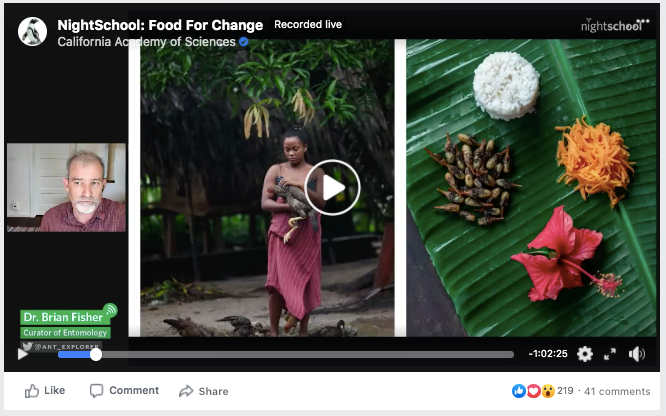Click the remaining time display
Image resolution: width=666 pixels, height=416 pixels.
[x=548, y=354]
